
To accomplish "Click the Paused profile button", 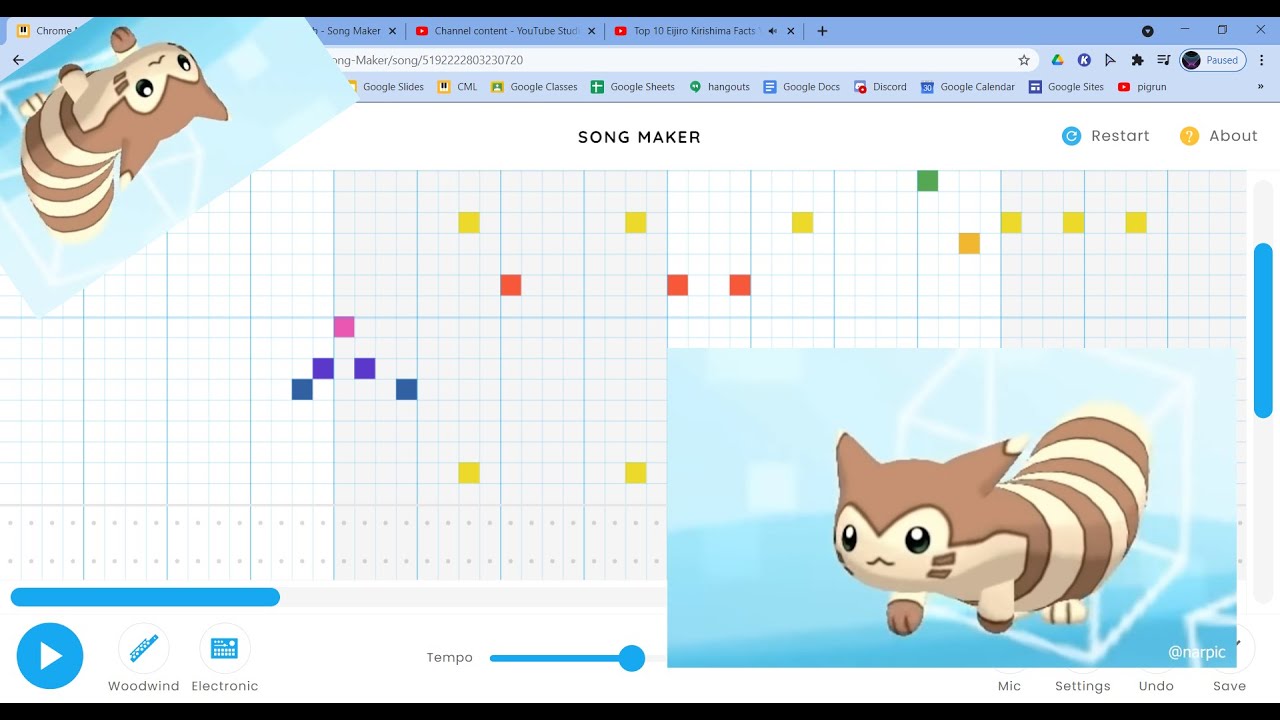I will point(1213,60).
